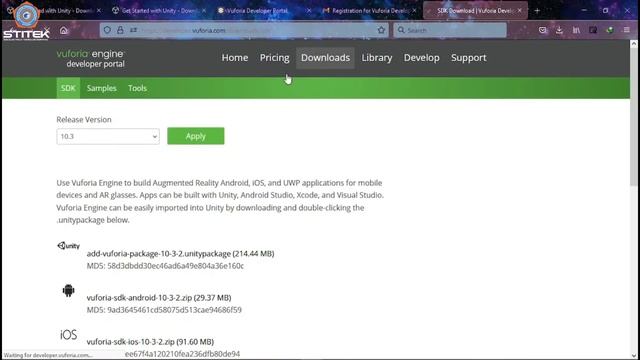Expand the Release Version dropdown

108,136
